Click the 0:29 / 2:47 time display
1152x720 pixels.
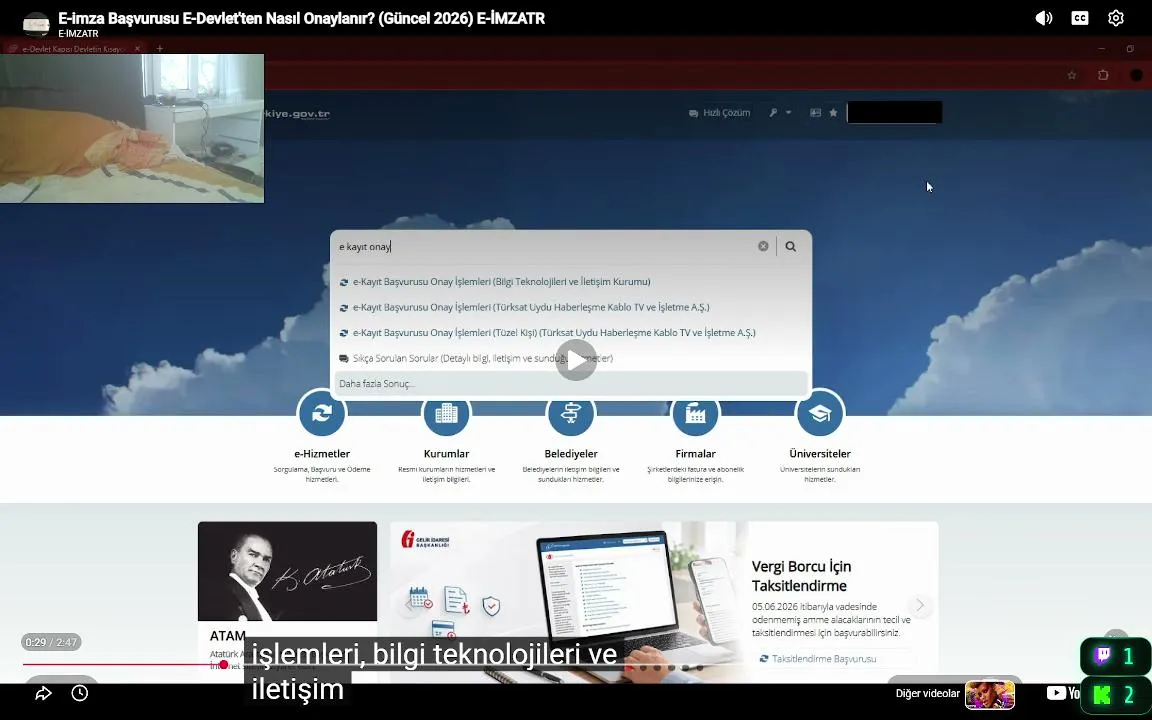(x=51, y=642)
